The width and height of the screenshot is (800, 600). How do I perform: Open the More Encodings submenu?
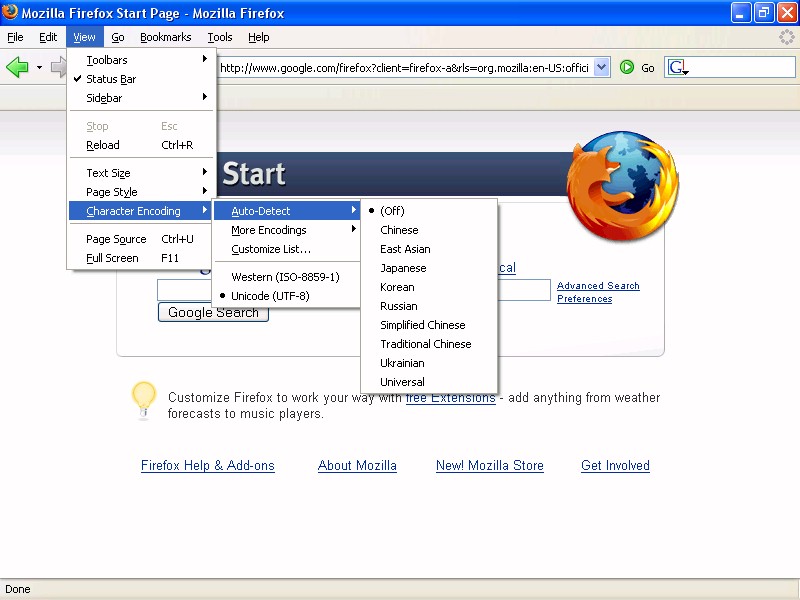point(286,230)
